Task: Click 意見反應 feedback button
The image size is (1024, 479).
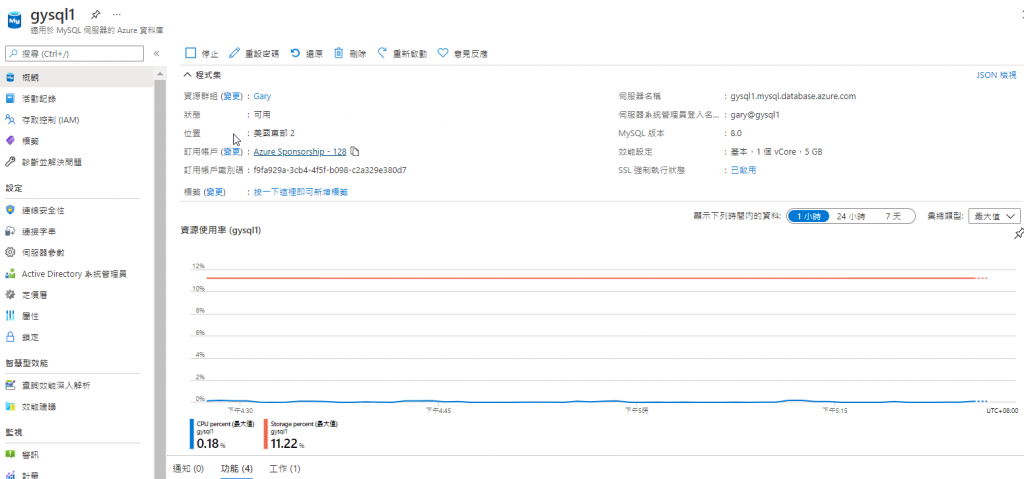Action: point(462,54)
